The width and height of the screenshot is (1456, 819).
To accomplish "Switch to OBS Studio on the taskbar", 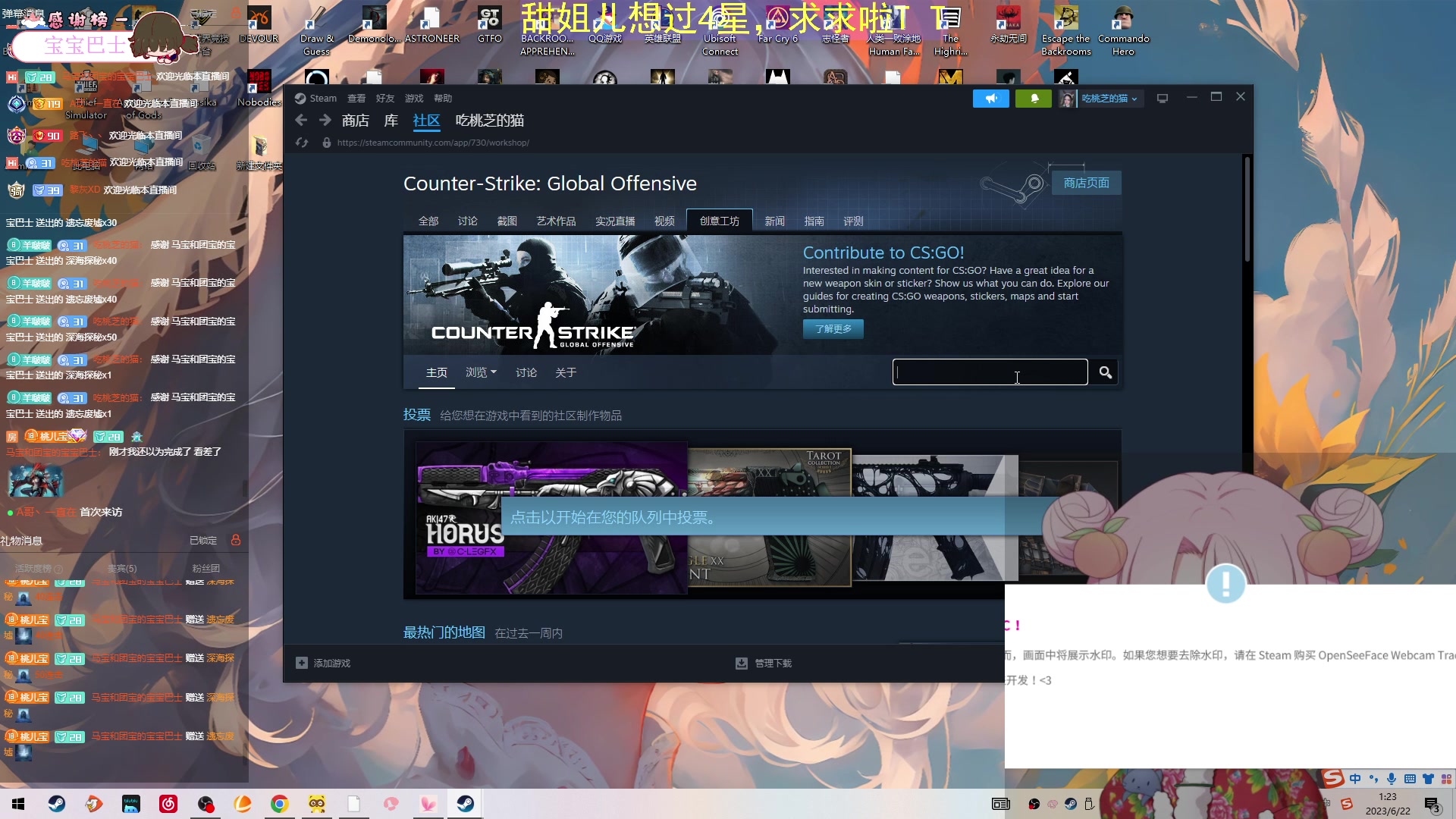I will pos(206,804).
